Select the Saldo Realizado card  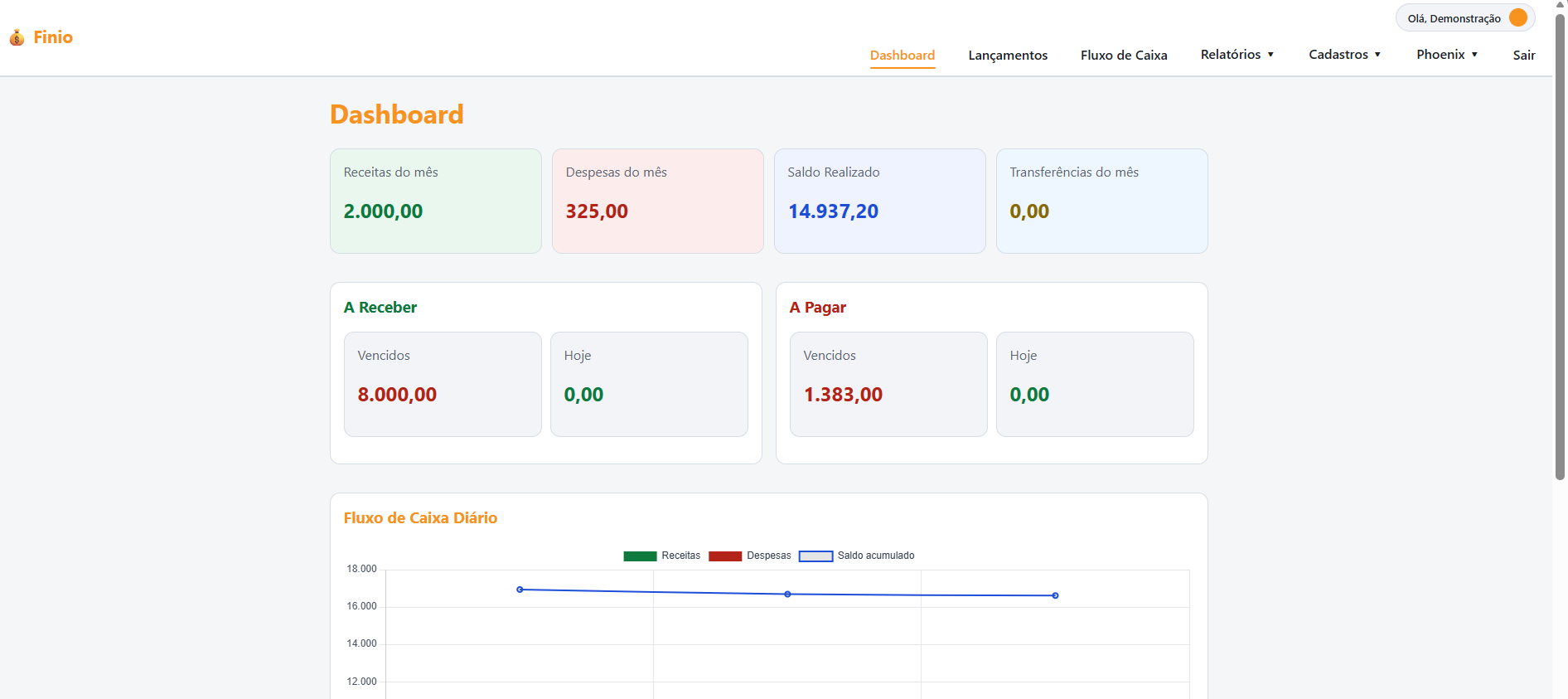pos(880,201)
